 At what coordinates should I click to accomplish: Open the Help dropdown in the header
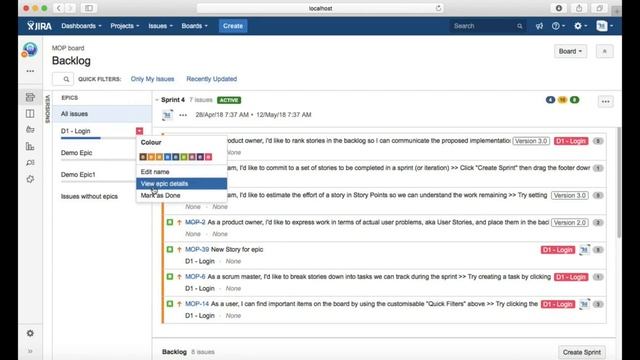[x=558, y=26]
